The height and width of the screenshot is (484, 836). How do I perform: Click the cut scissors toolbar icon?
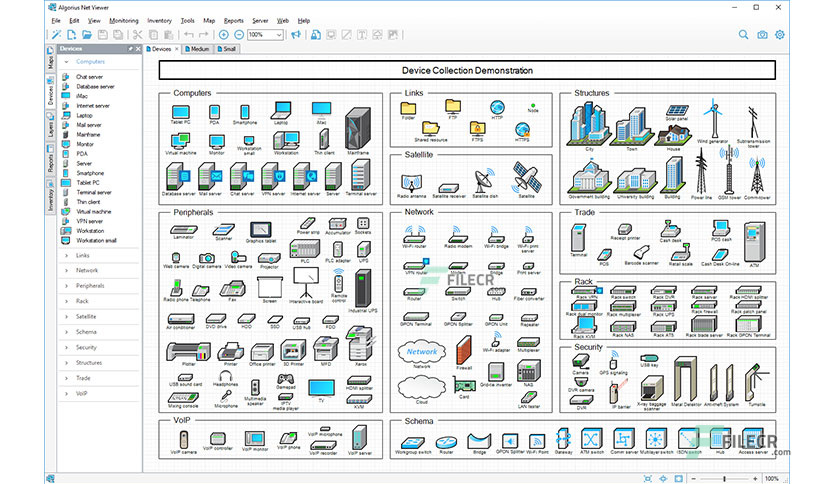(x=138, y=35)
